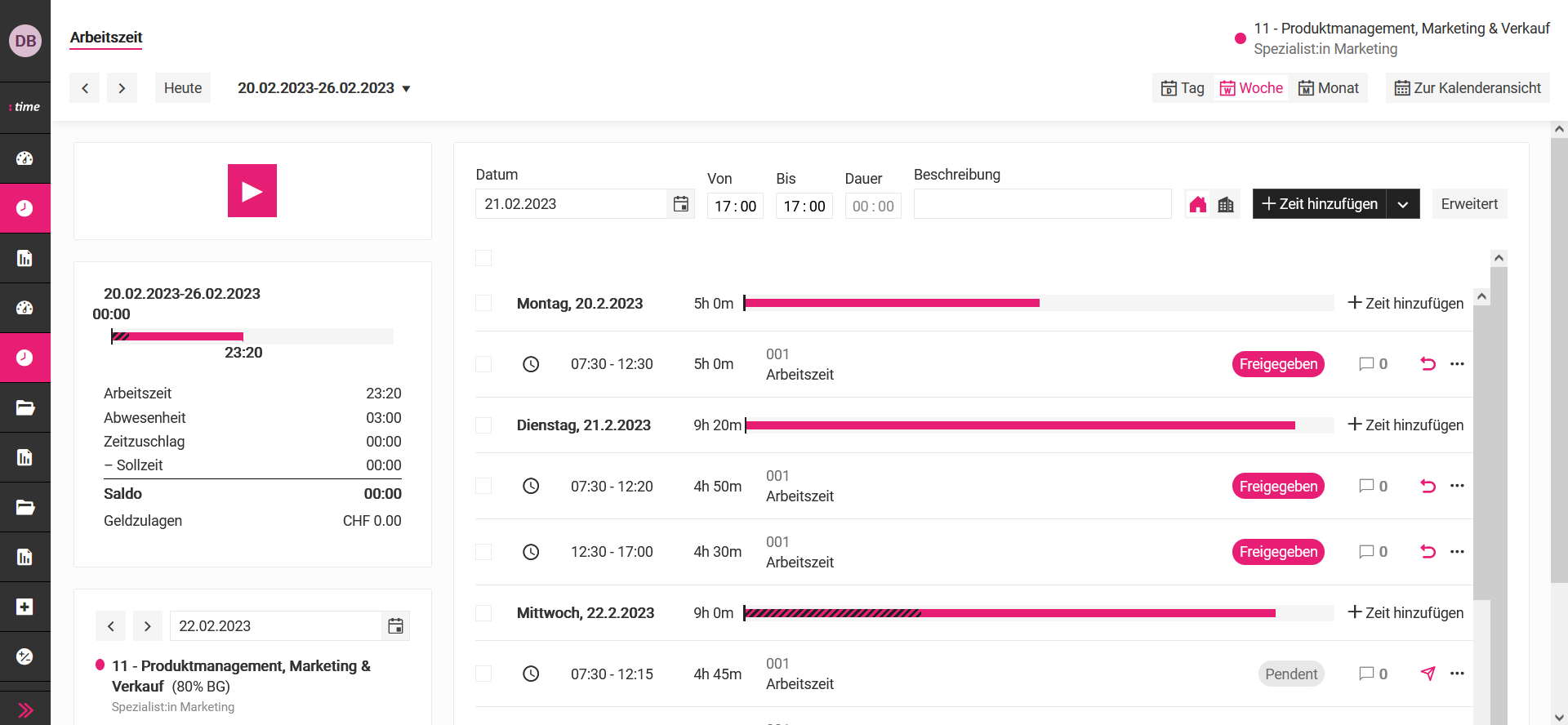Expand the Zeit hinzufügen dropdown arrow

1402,204
